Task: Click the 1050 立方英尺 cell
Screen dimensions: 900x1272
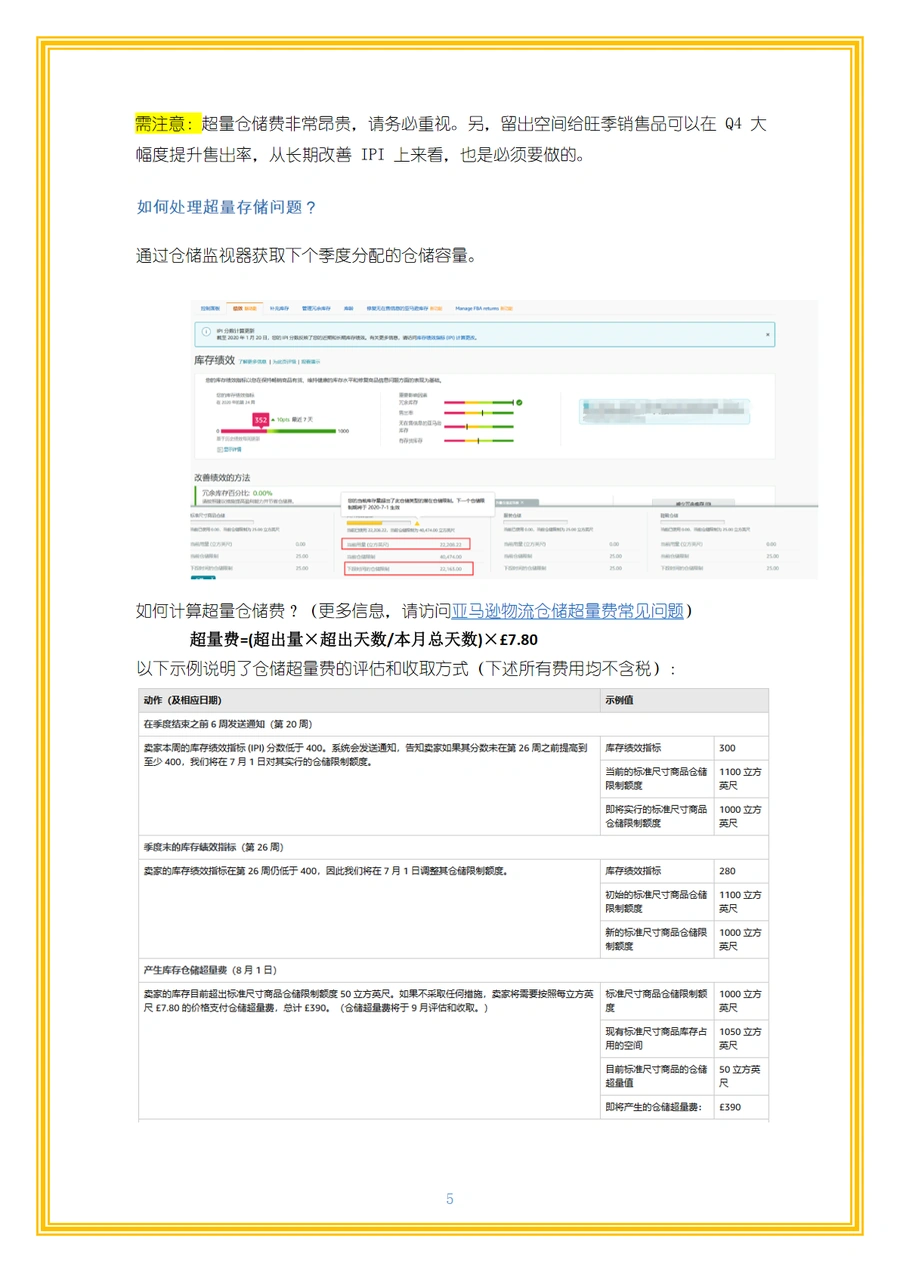Action: pyautogui.click(x=740, y=1038)
